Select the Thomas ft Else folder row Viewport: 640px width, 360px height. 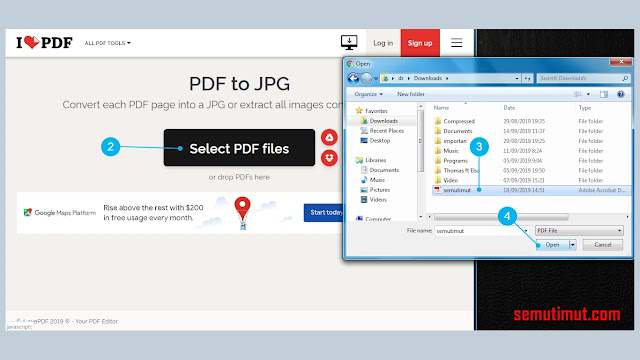click(x=531, y=170)
